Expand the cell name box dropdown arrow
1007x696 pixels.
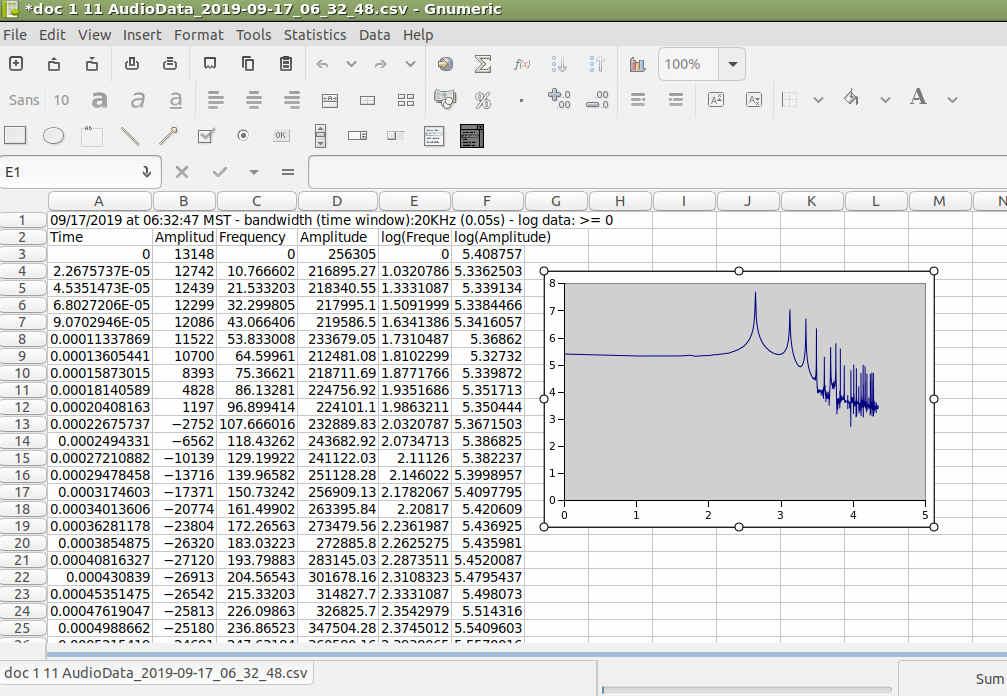point(146,172)
